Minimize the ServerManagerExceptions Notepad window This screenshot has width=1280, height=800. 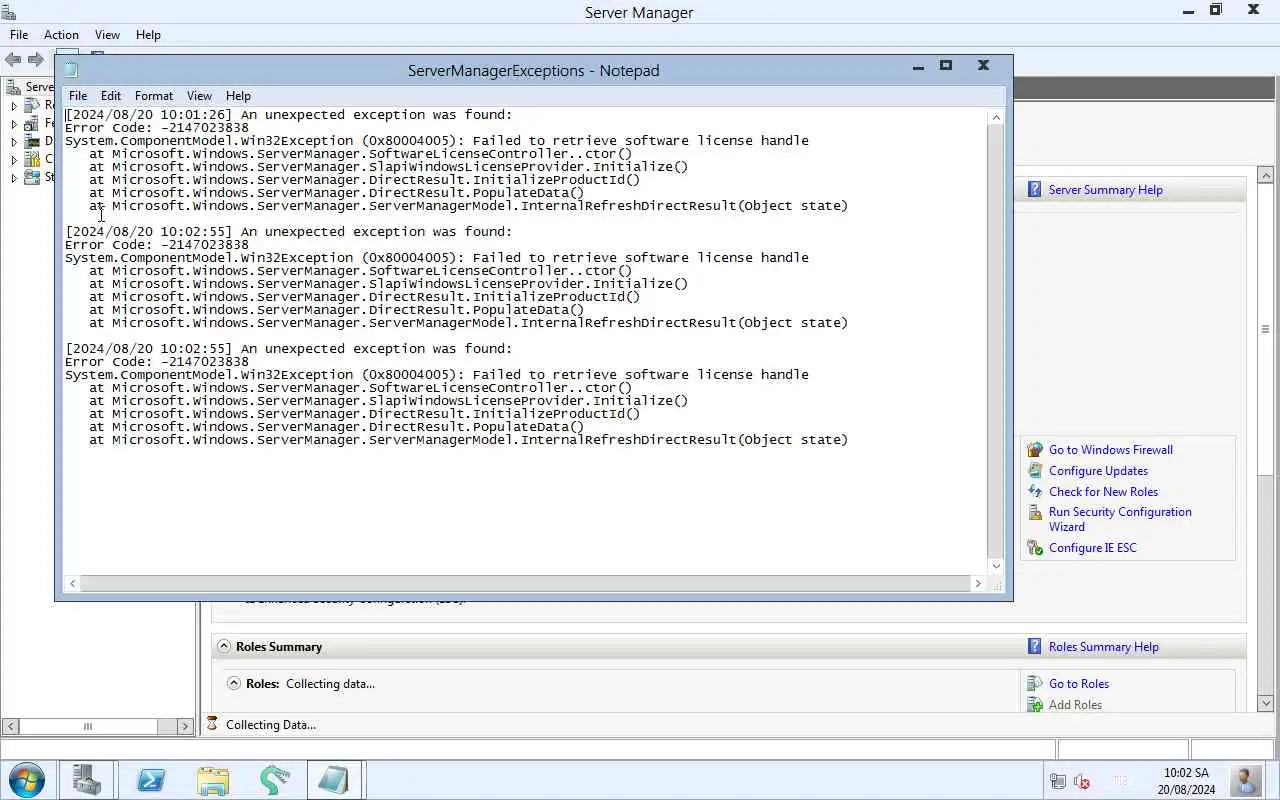(x=918, y=66)
